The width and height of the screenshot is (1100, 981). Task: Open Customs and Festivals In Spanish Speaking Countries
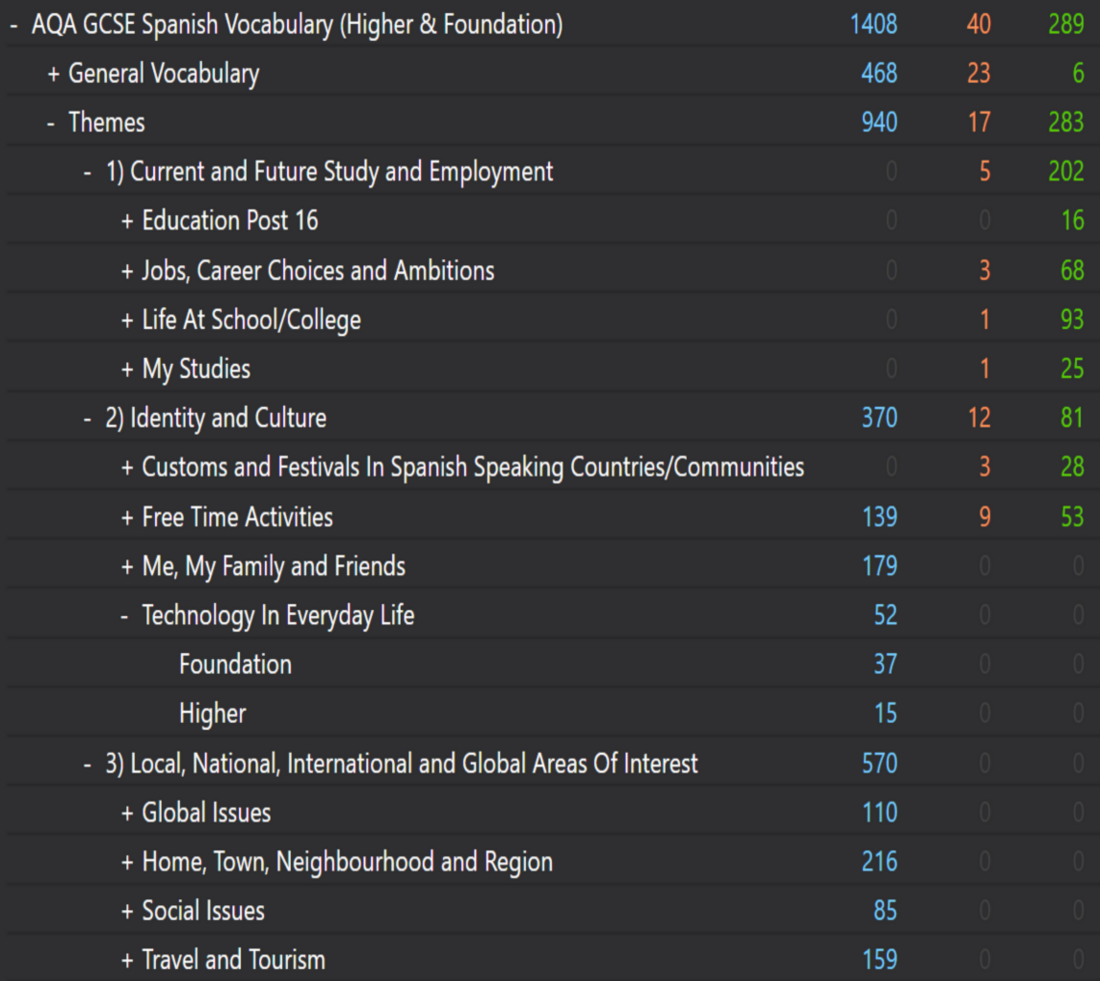pyautogui.click(x=473, y=468)
